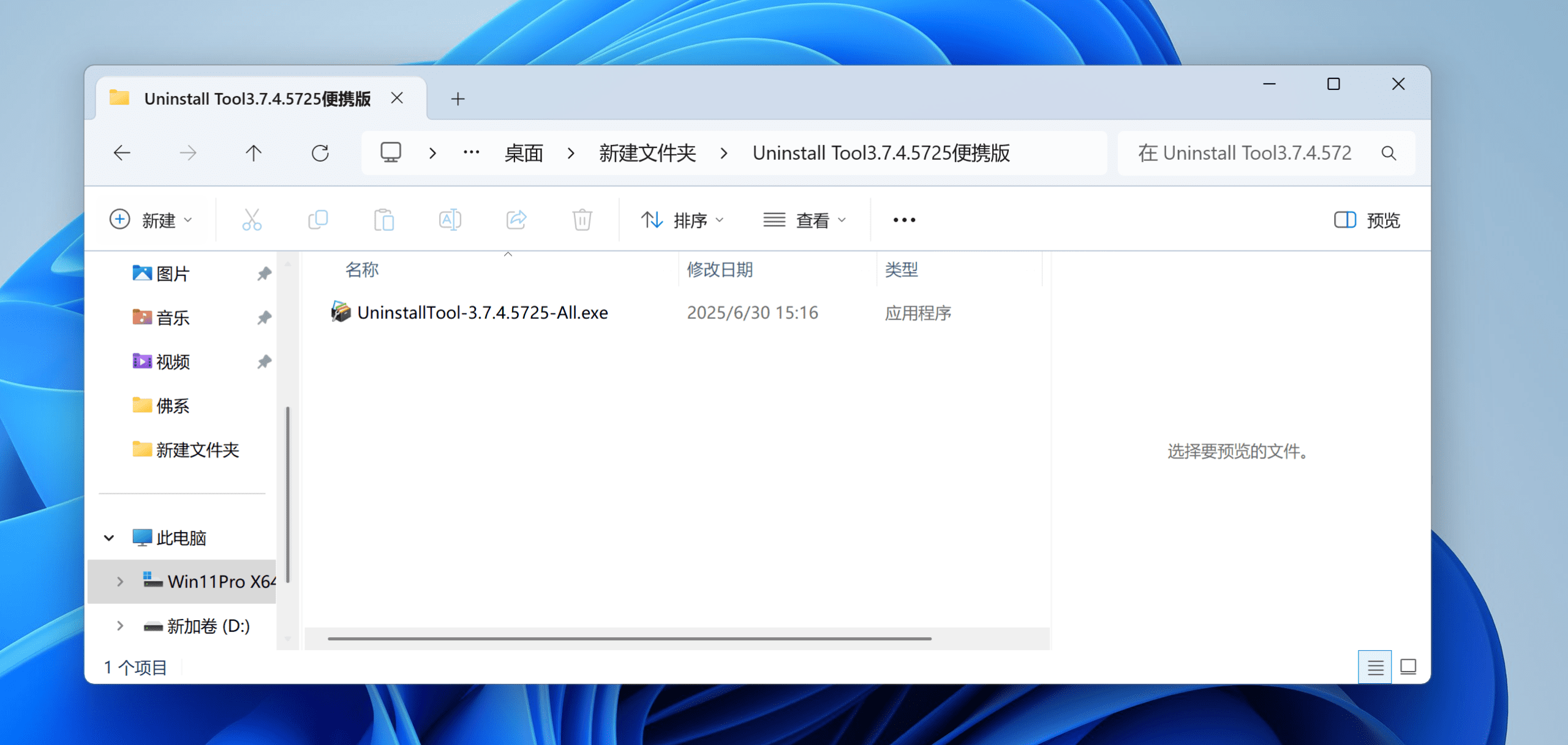The height and width of the screenshot is (745, 1568).
Task: Click the horizontal scrollbar in file list
Action: click(629, 638)
